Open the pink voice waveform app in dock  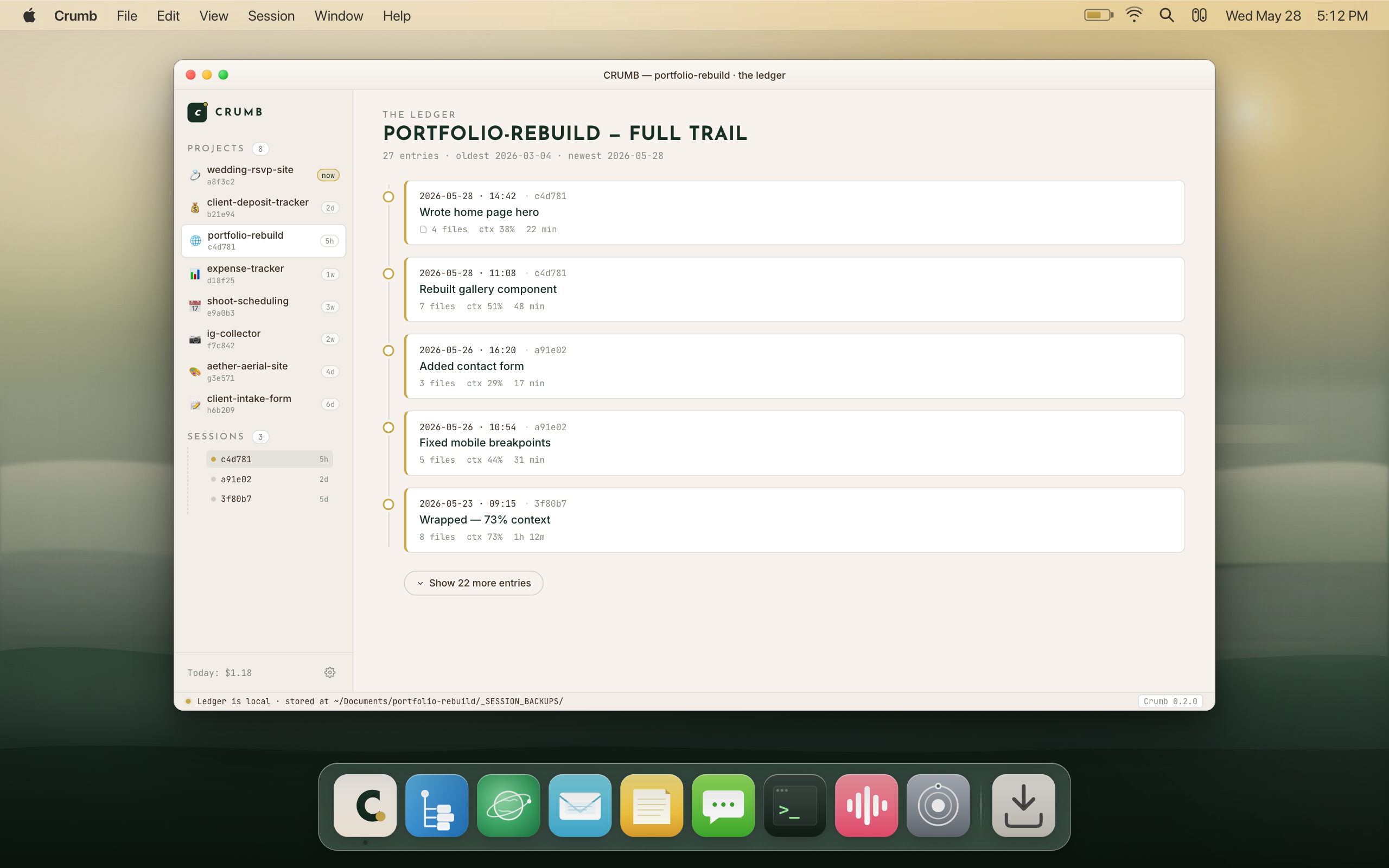(866, 806)
